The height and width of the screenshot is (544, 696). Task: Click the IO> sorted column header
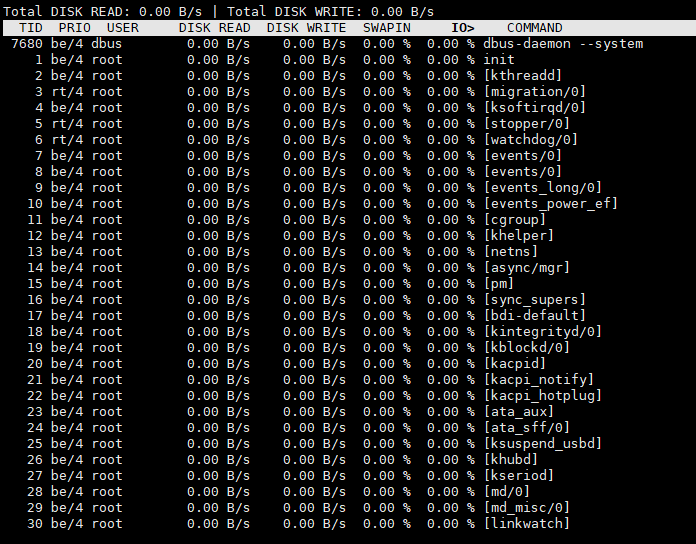(x=462, y=27)
